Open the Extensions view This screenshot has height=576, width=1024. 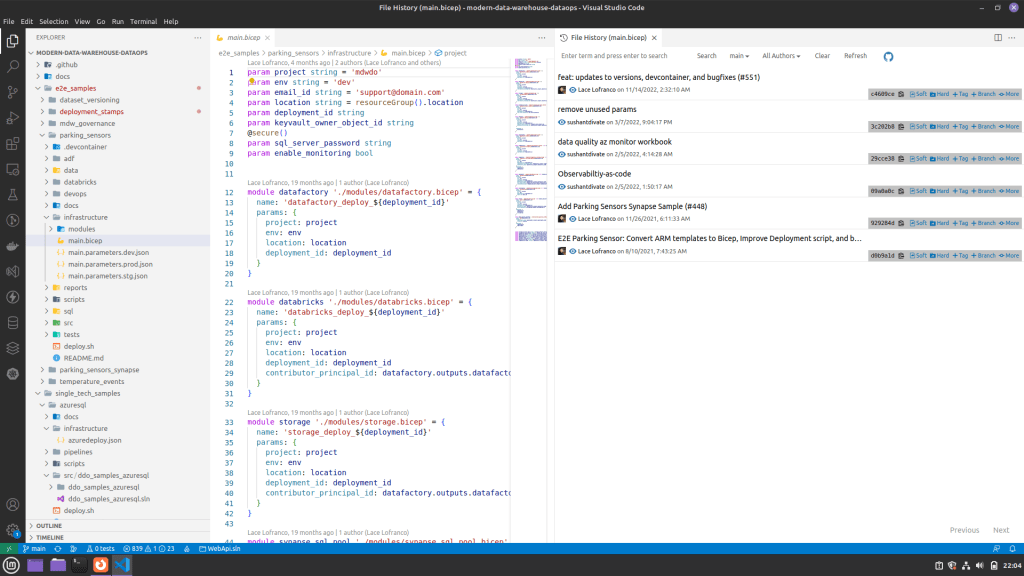point(13,144)
